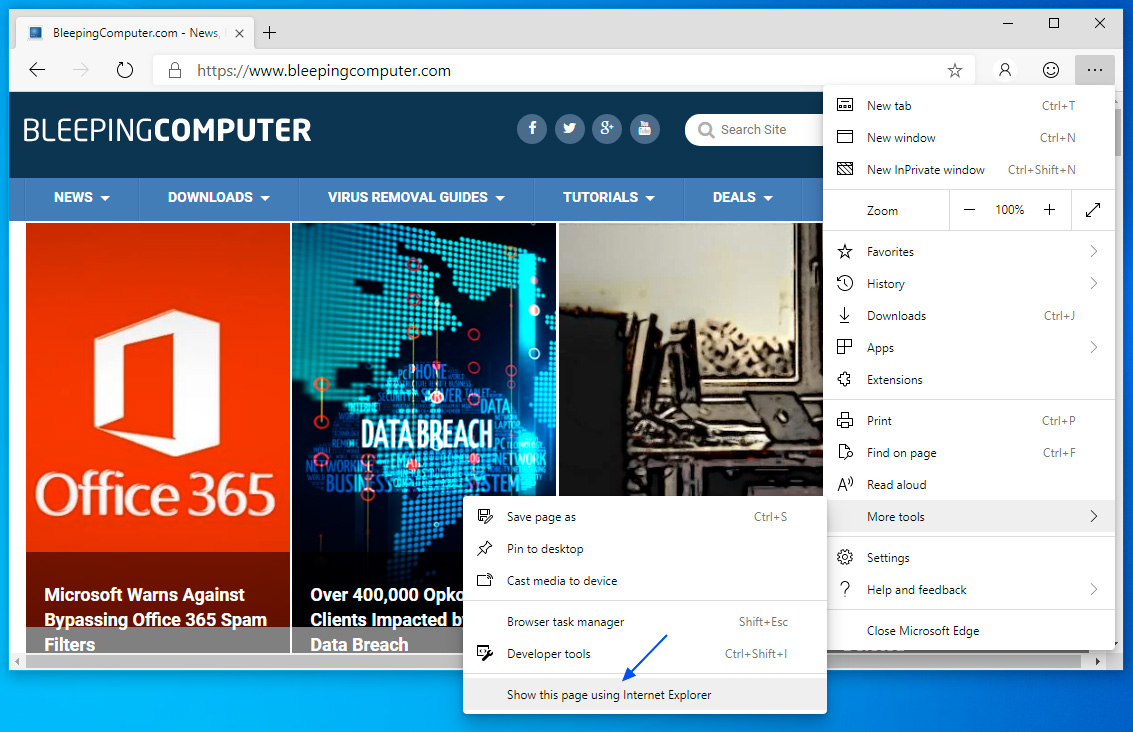Open BleepingComputer YouTube icon
Screen dimensions: 1133x732
(645, 129)
